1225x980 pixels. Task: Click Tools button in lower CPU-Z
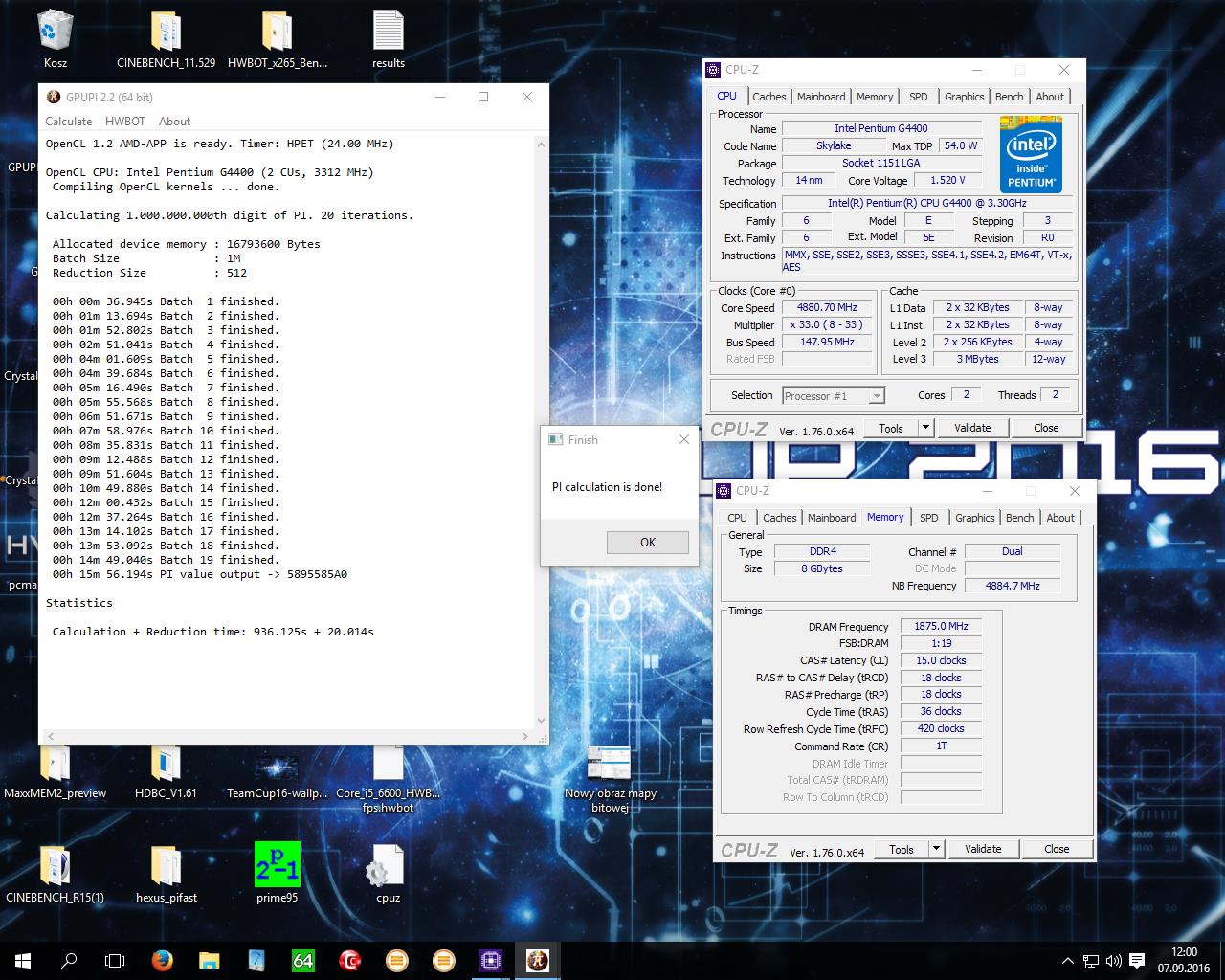pyautogui.click(x=902, y=849)
